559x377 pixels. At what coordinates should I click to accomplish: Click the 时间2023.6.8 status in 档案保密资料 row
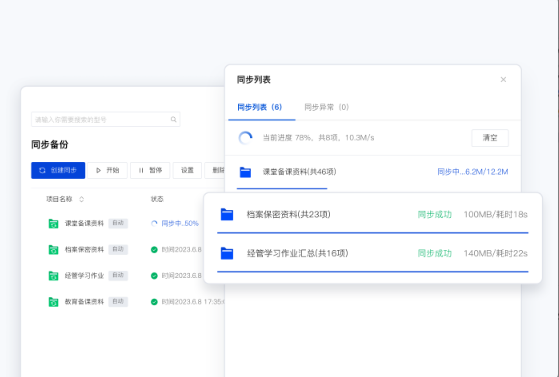tap(181, 250)
